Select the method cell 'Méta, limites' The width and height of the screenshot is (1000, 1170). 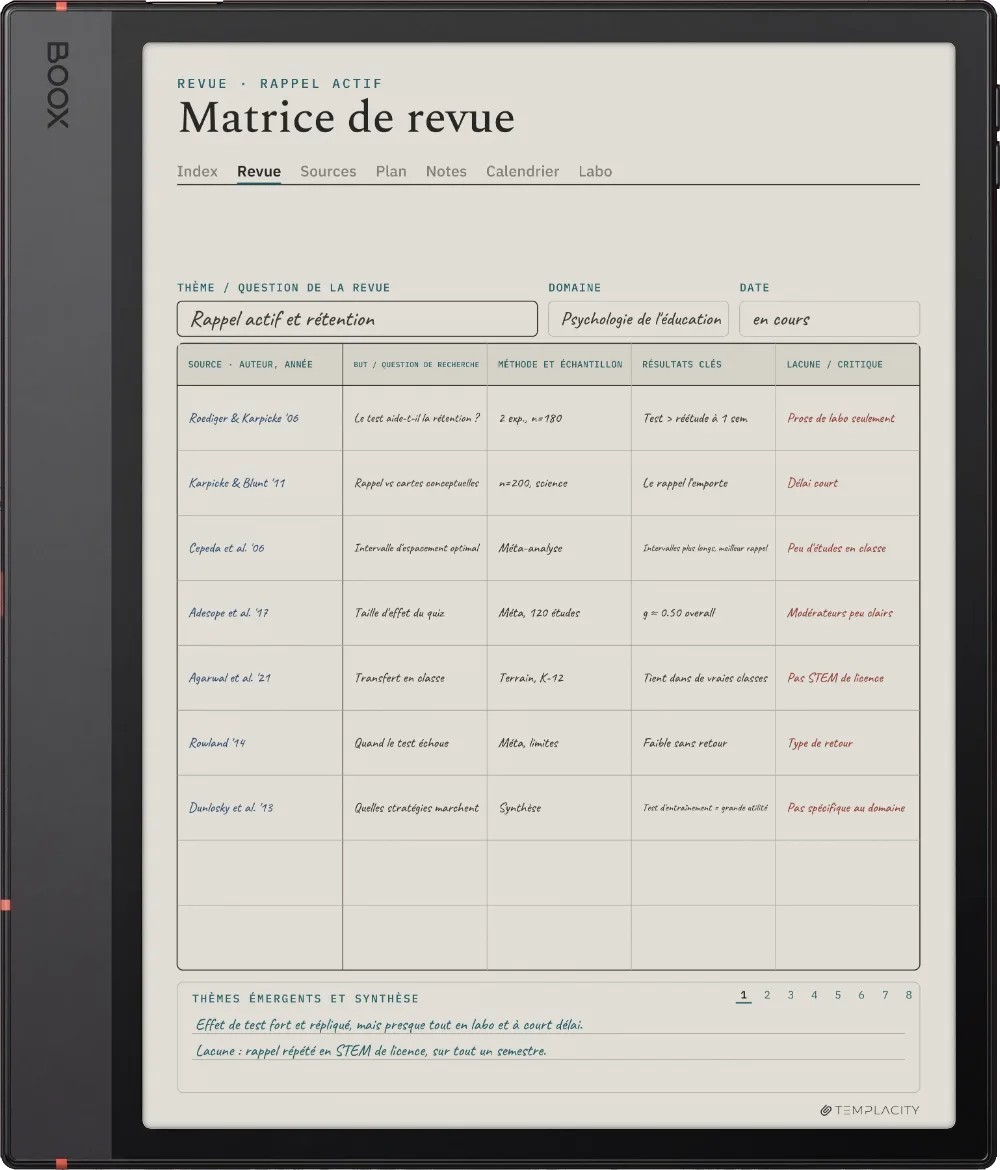(559, 742)
